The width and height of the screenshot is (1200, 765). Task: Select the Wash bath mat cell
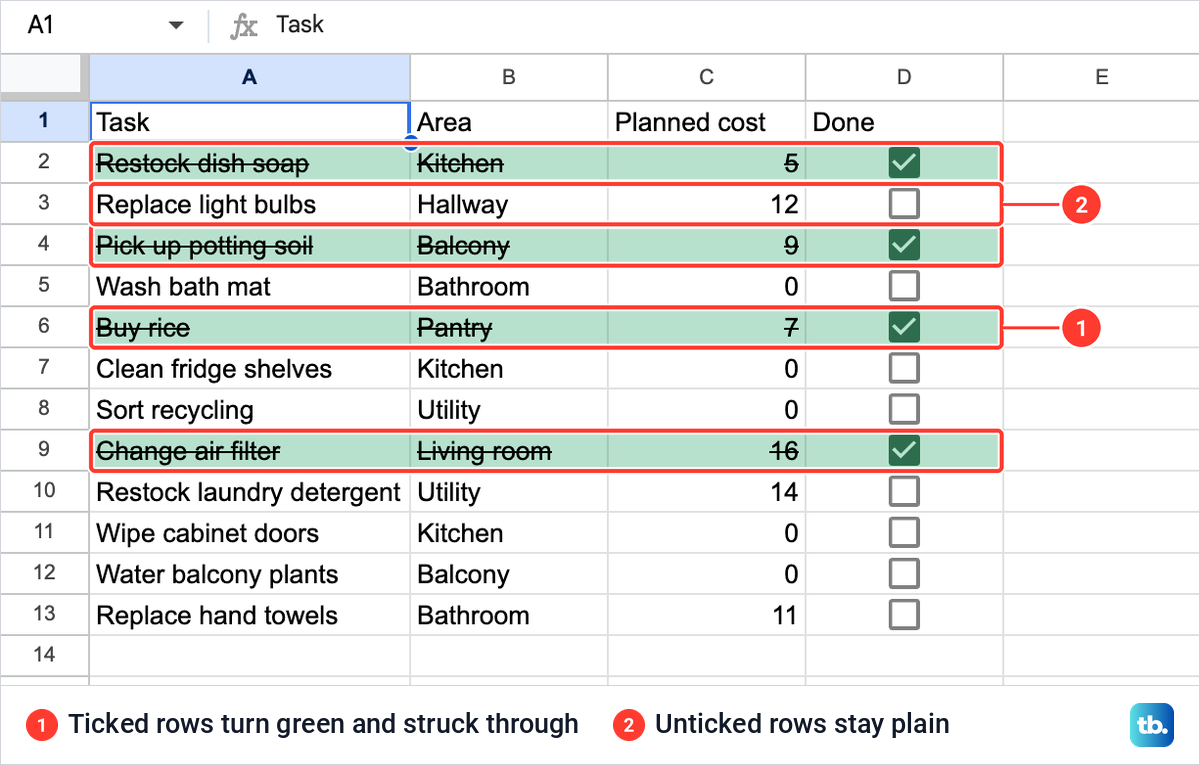click(x=250, y=286)
